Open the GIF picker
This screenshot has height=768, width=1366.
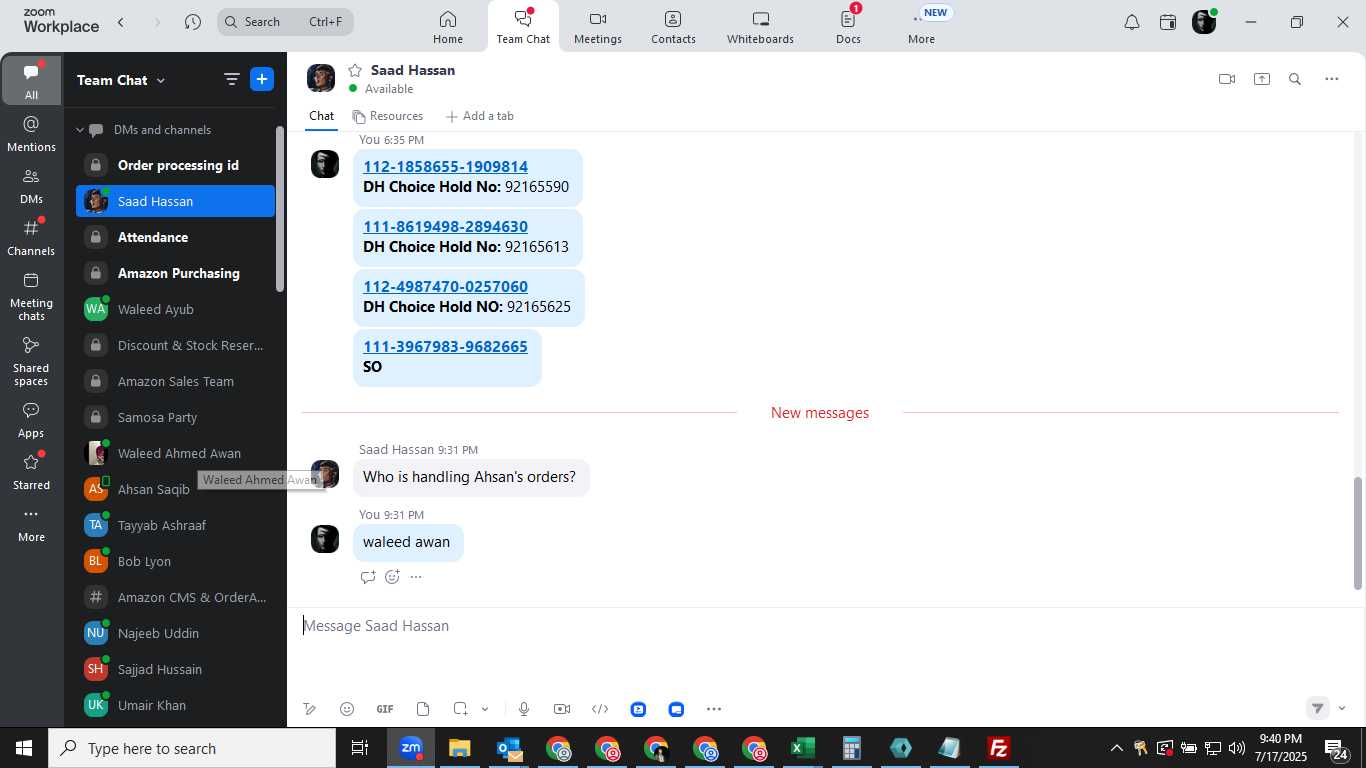(385, 709)
